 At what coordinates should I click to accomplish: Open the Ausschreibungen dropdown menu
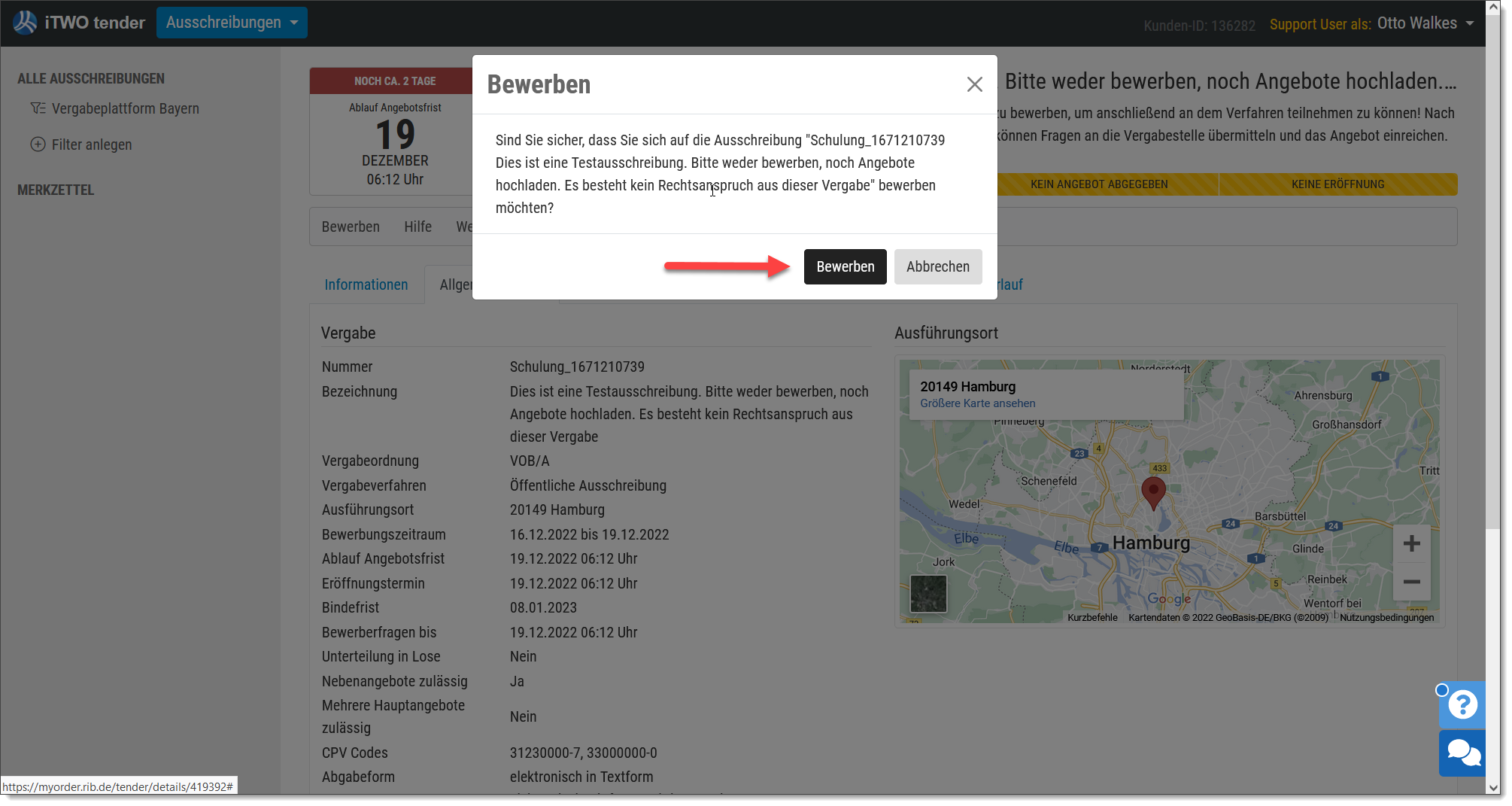232,23
